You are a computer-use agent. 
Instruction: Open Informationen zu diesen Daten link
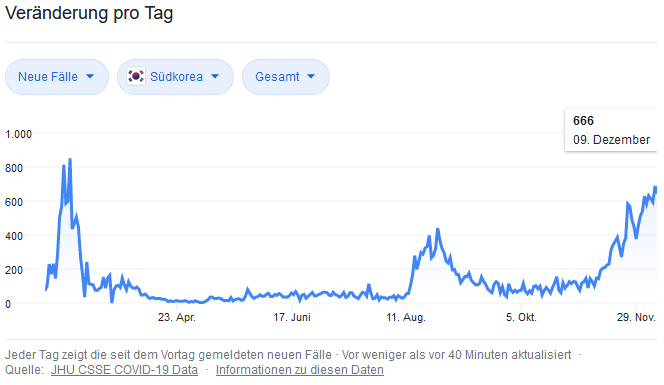(x=299, y=370)
